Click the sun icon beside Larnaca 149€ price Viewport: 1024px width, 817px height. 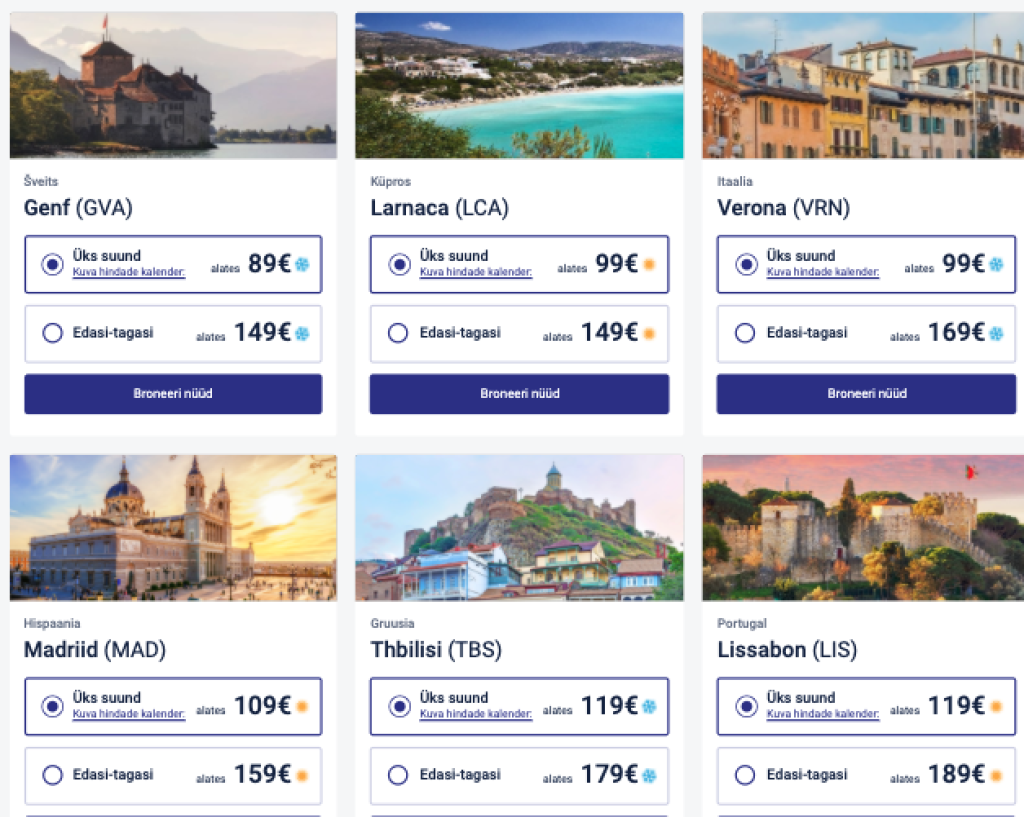[x=648, y=333]
